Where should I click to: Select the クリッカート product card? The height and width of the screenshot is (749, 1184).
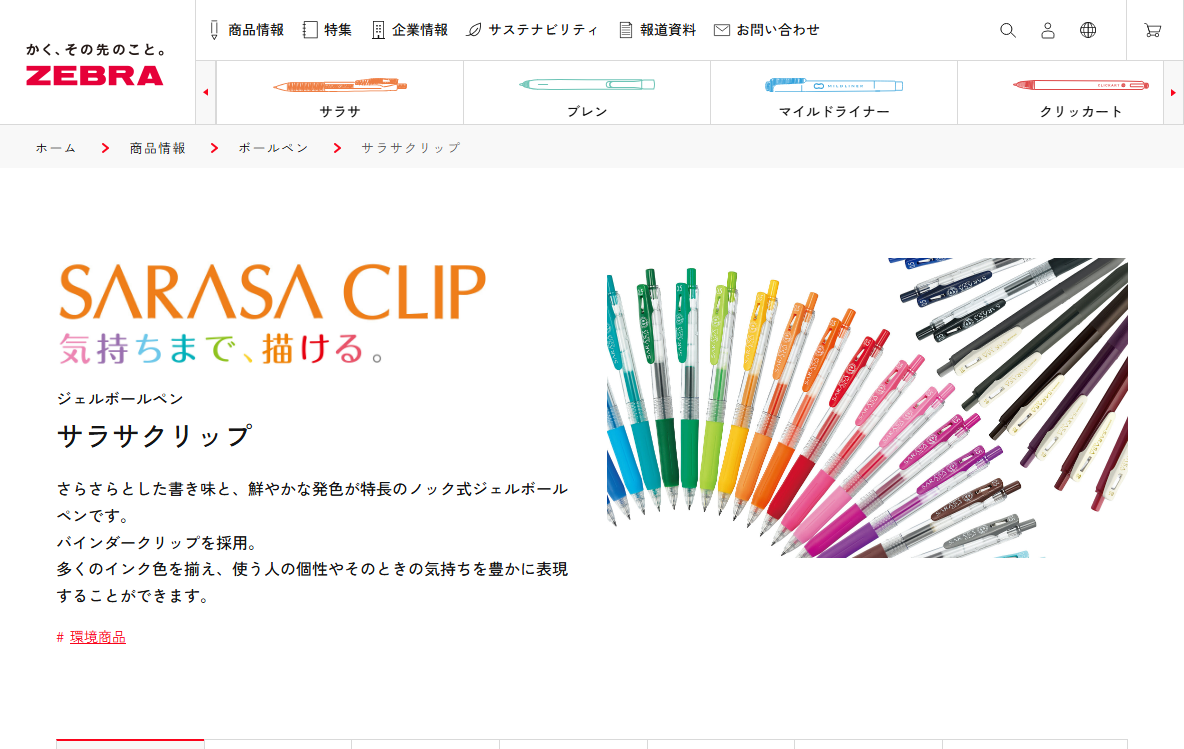click(1060, 93)
